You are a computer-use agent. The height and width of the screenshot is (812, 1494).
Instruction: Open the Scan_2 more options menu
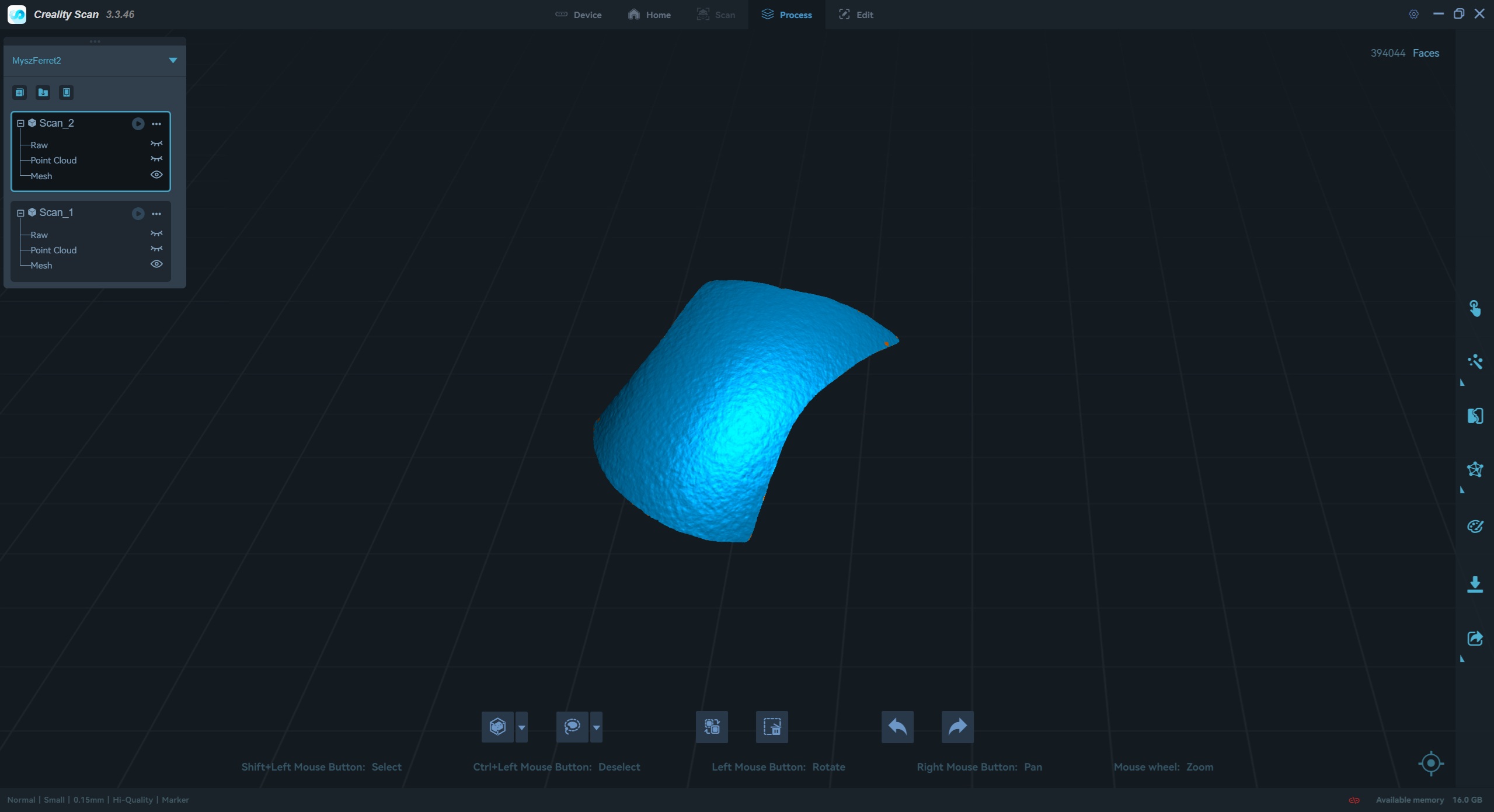(x=156, y=124)
